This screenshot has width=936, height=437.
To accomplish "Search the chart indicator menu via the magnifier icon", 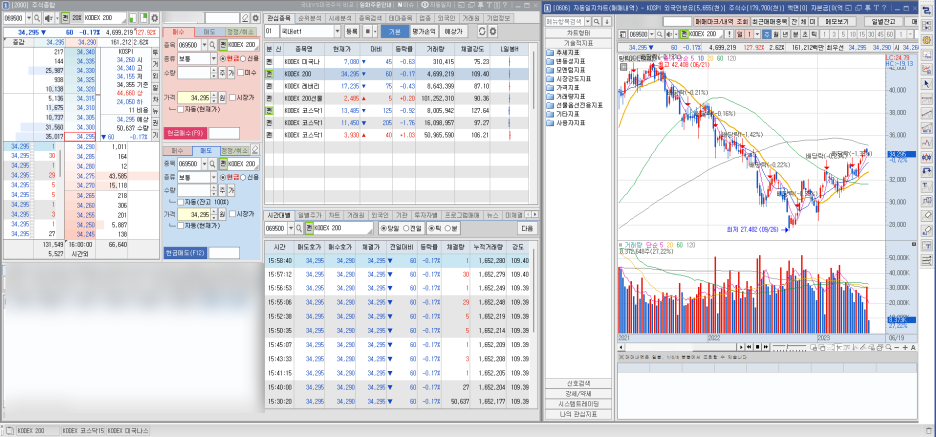I will [x=596, y=21].
